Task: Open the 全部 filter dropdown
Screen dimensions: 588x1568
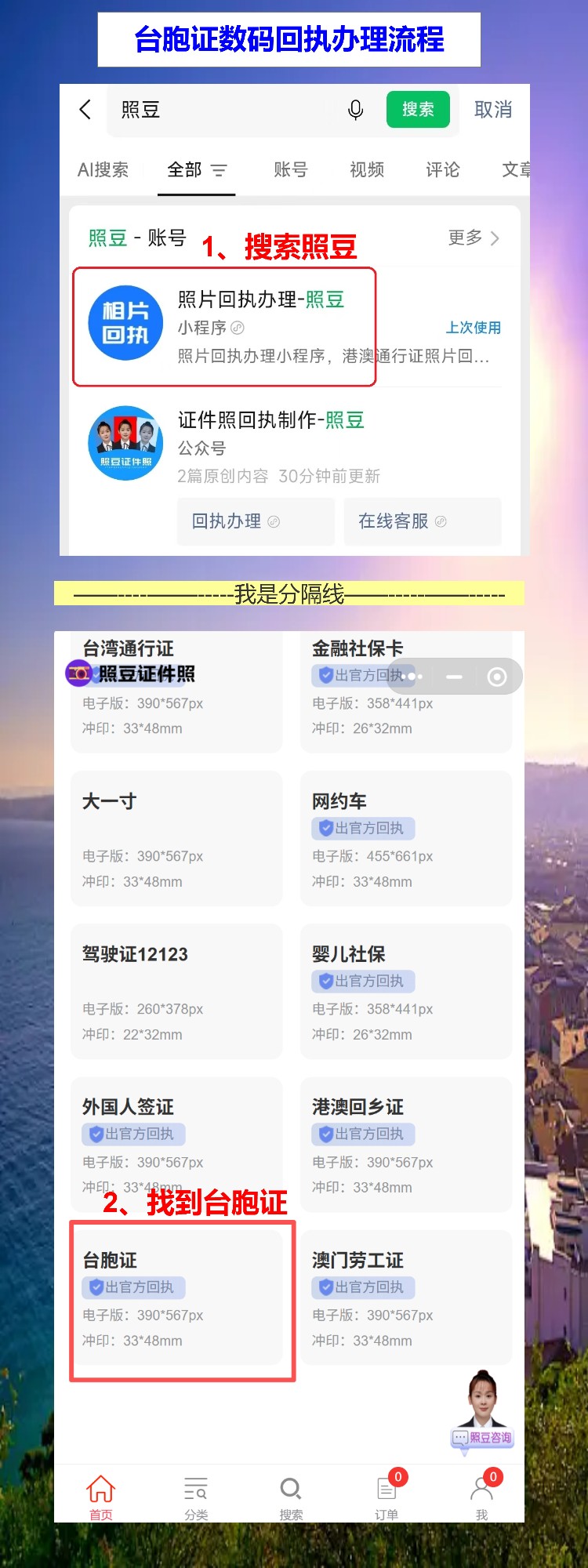Action: (x=197, y=169)
